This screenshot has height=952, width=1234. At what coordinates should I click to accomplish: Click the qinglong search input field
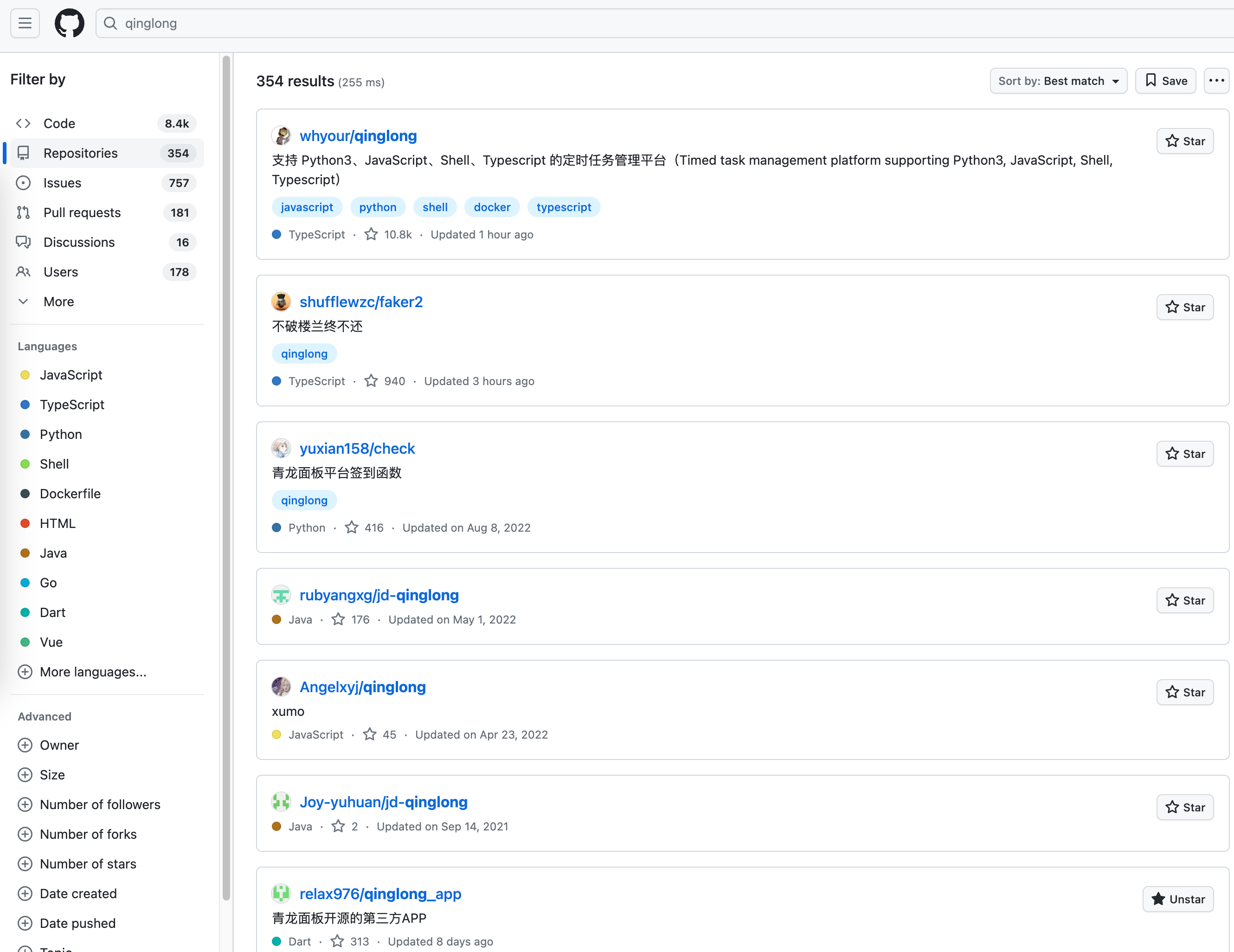(x=664, y=23)
